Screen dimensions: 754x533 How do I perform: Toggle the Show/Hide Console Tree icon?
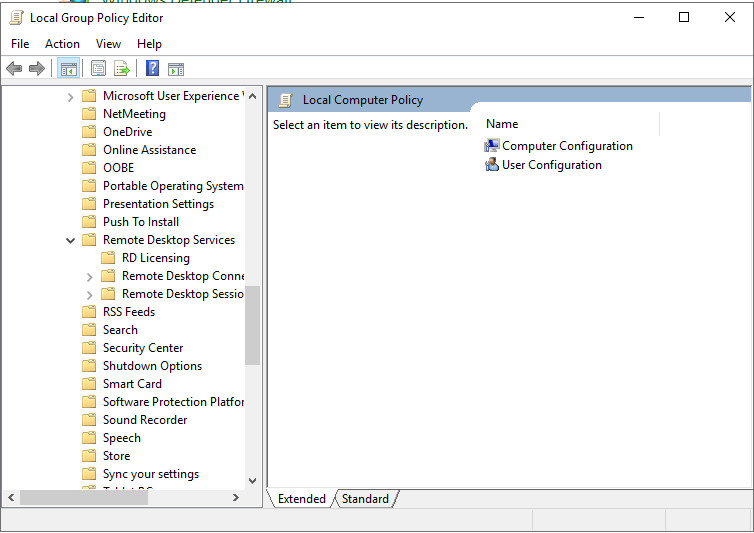pos(69,68)
